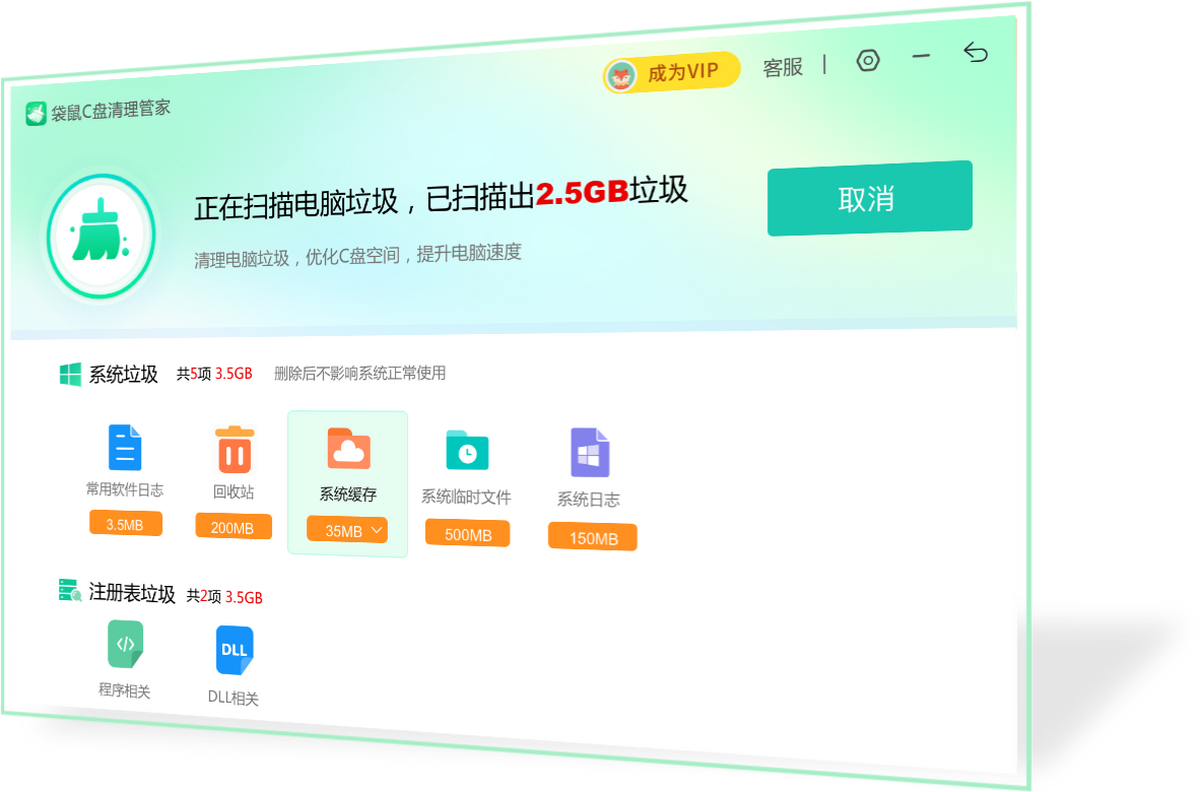
Task: Select the 程序相关 code file icon
Action: (x=126, y=644)
